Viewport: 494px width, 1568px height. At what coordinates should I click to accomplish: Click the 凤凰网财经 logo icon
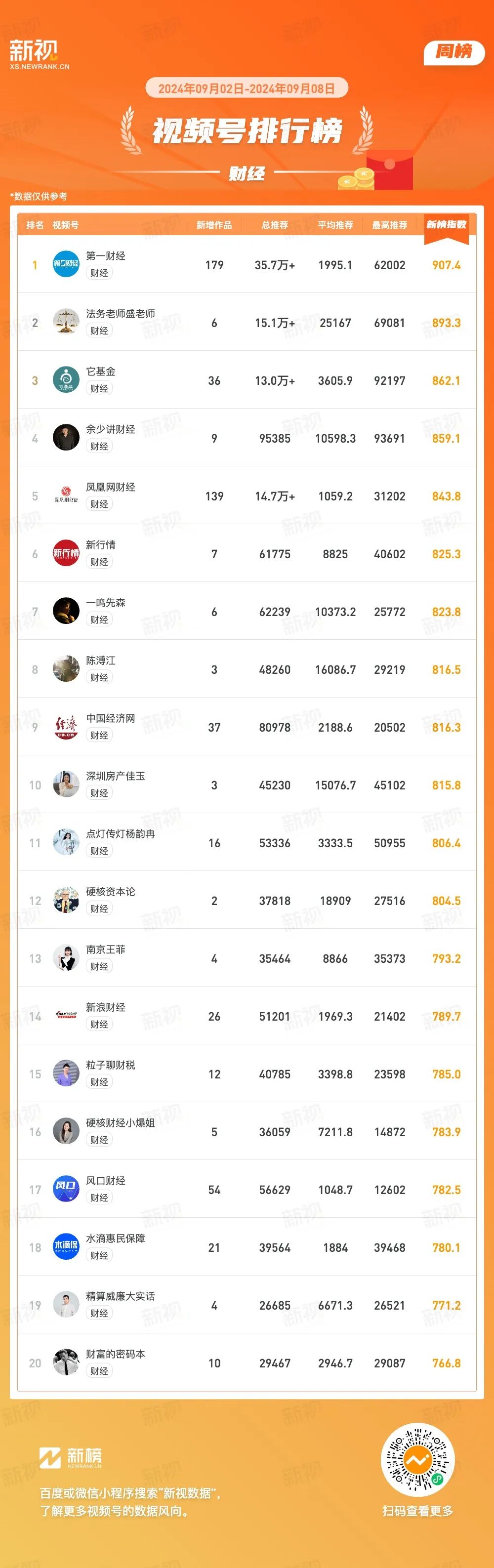tap(66, 495)
